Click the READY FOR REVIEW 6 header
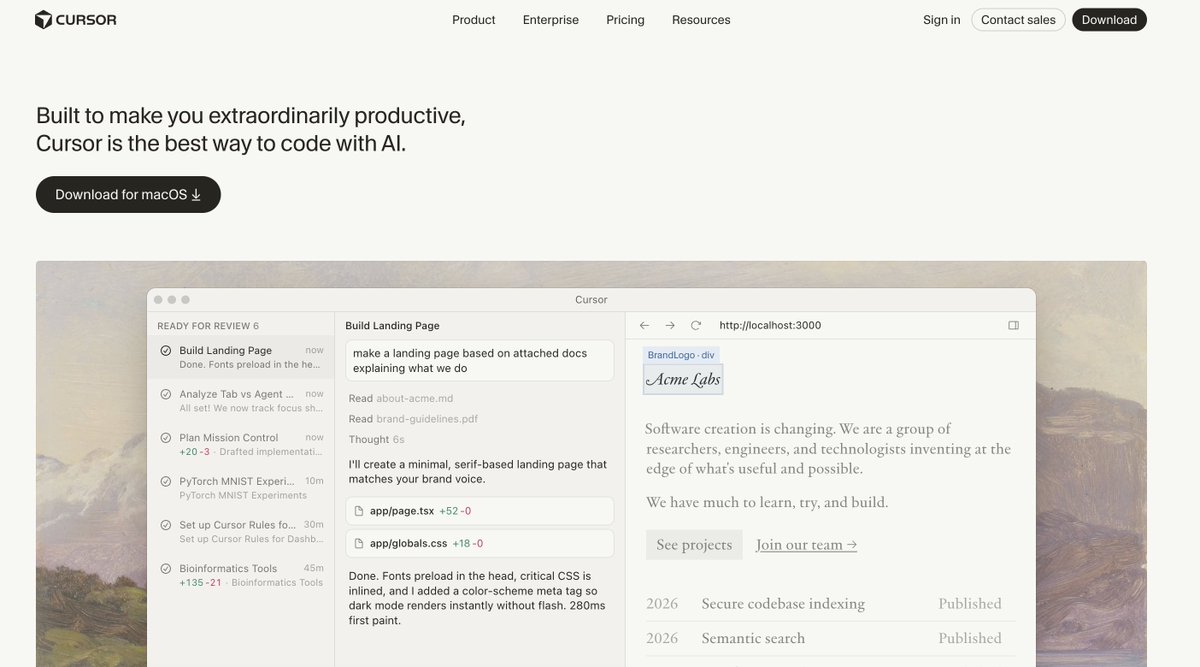The height and width of the screenshot is (667, 1200). tap(208, 326)
